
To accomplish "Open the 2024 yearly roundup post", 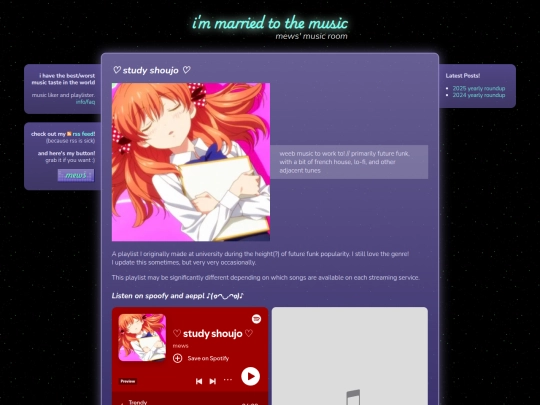I will (x=479, y=95).
